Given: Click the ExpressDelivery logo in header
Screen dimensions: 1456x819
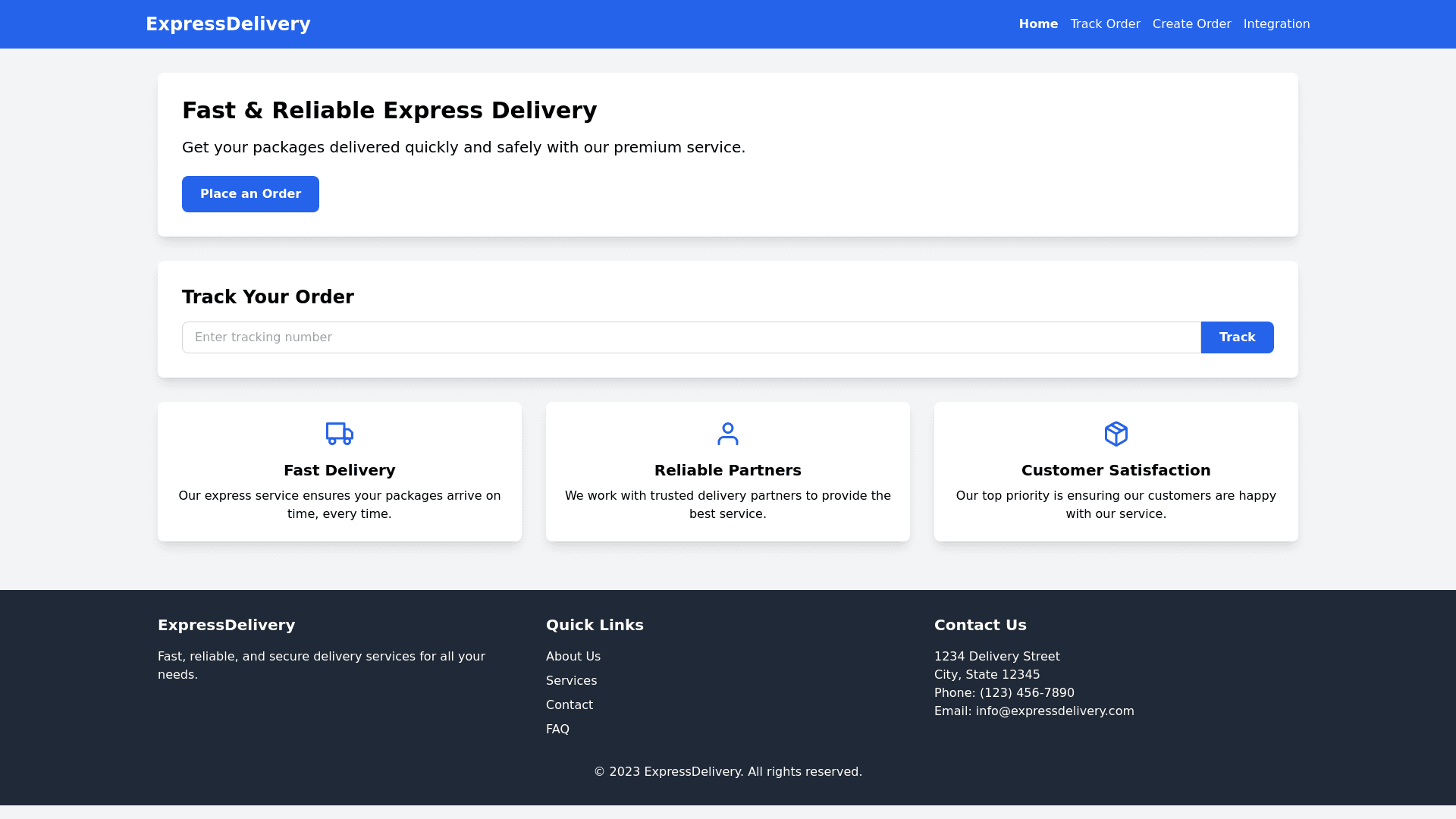Looking at the screenshot, I should tap(227, 24).
